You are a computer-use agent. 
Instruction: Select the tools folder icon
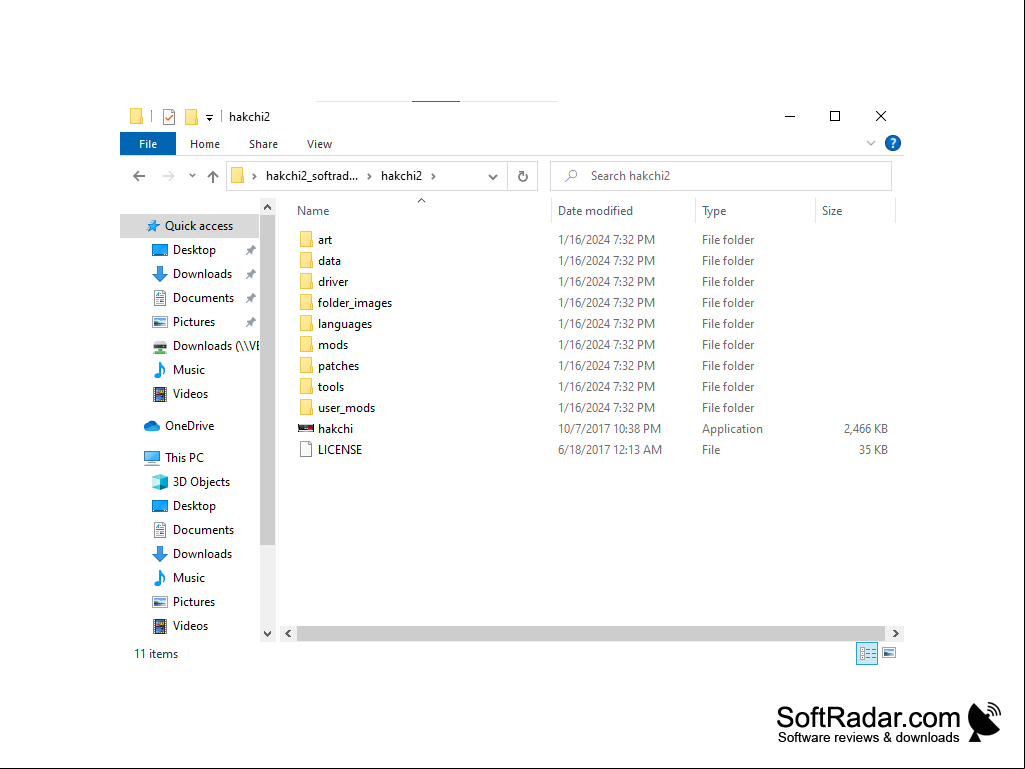click(x=306, y=386)
